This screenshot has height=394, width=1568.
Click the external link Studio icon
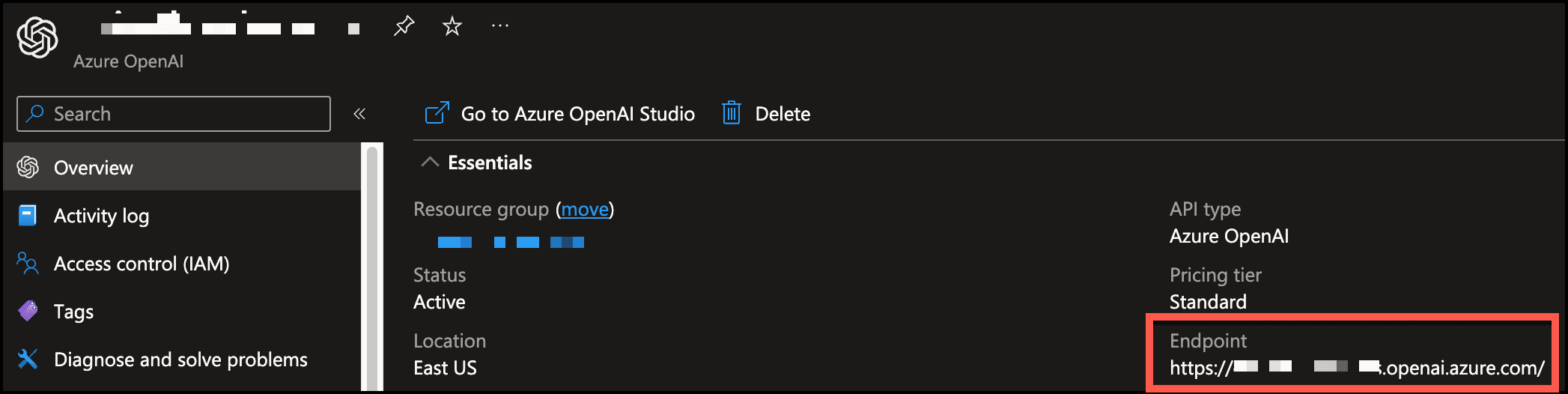(x=437, y=113)
